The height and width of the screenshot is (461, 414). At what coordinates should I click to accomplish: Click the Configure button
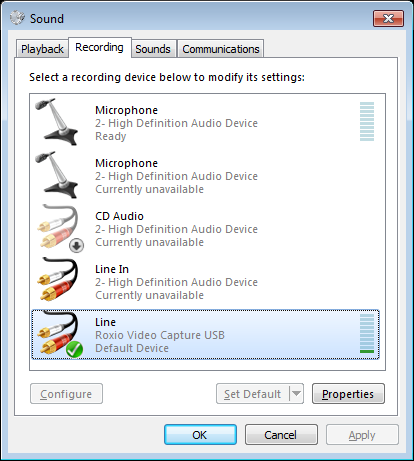pyautogui.click(x=66, y=394)
